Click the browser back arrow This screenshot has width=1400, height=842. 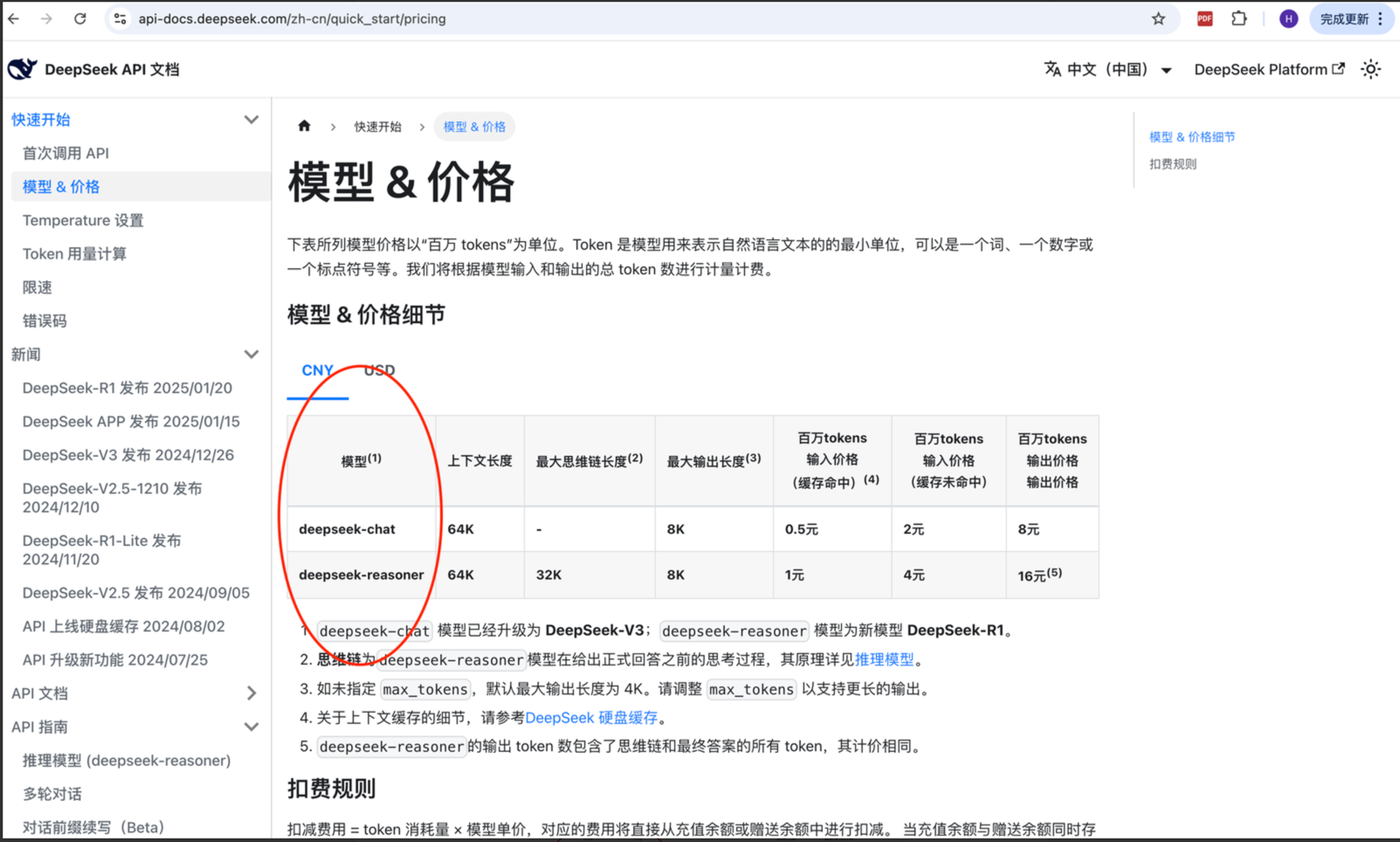point(14,18)
